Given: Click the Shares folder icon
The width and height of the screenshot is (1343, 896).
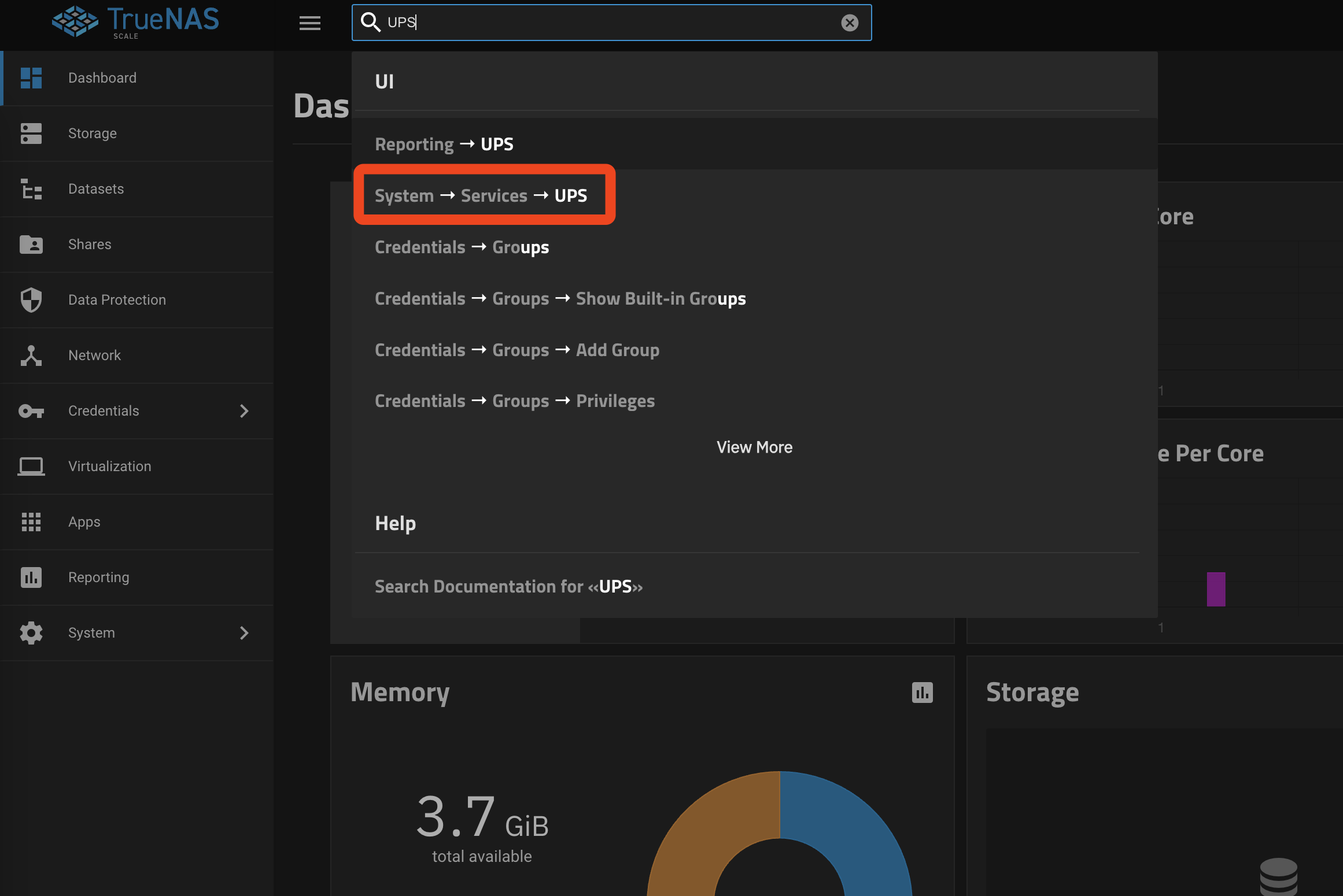Looking at the screenshot, I should pyautogui.click(x=31, y=245).
